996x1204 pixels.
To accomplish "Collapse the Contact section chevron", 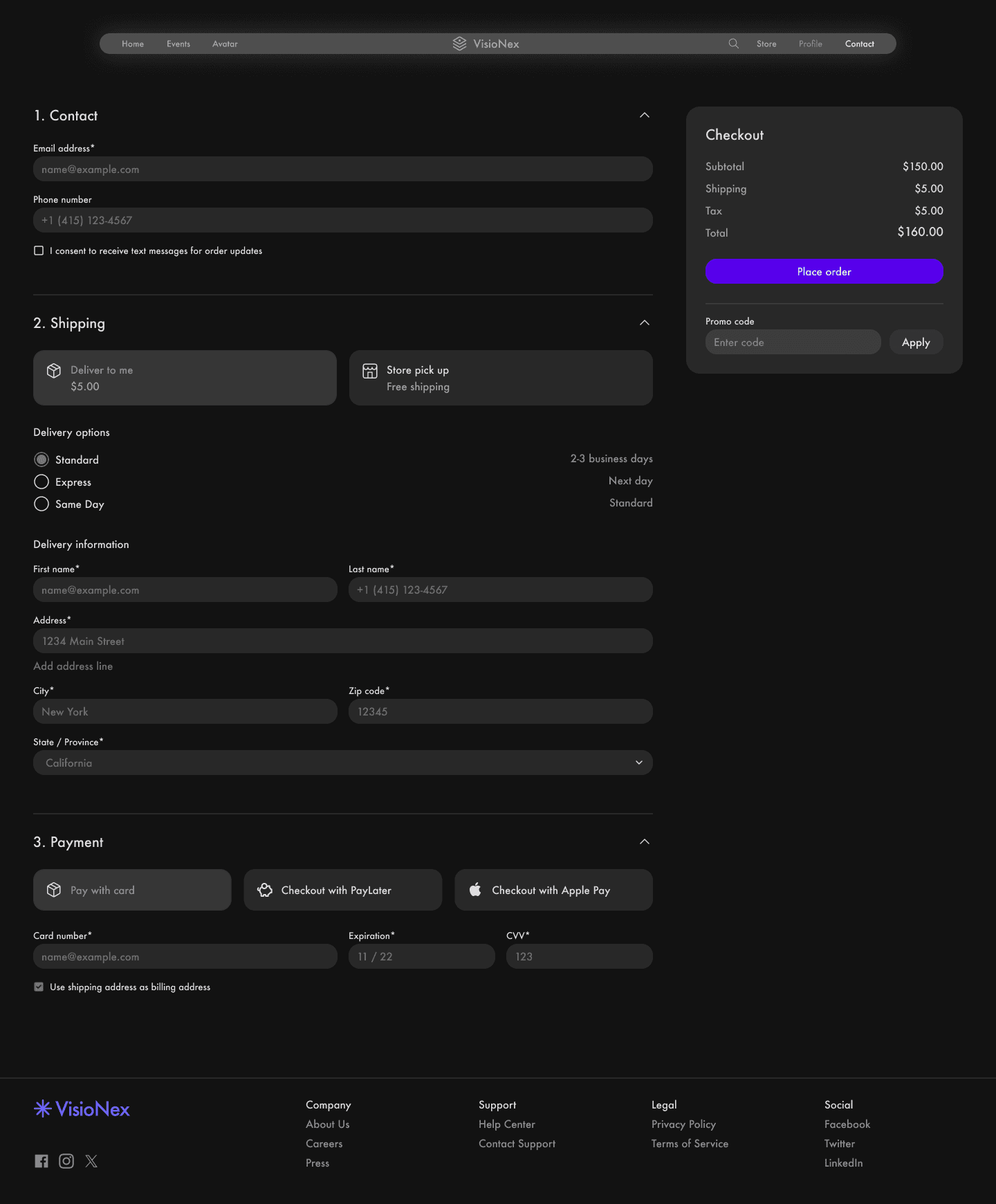I will click(x=645, y=115).
